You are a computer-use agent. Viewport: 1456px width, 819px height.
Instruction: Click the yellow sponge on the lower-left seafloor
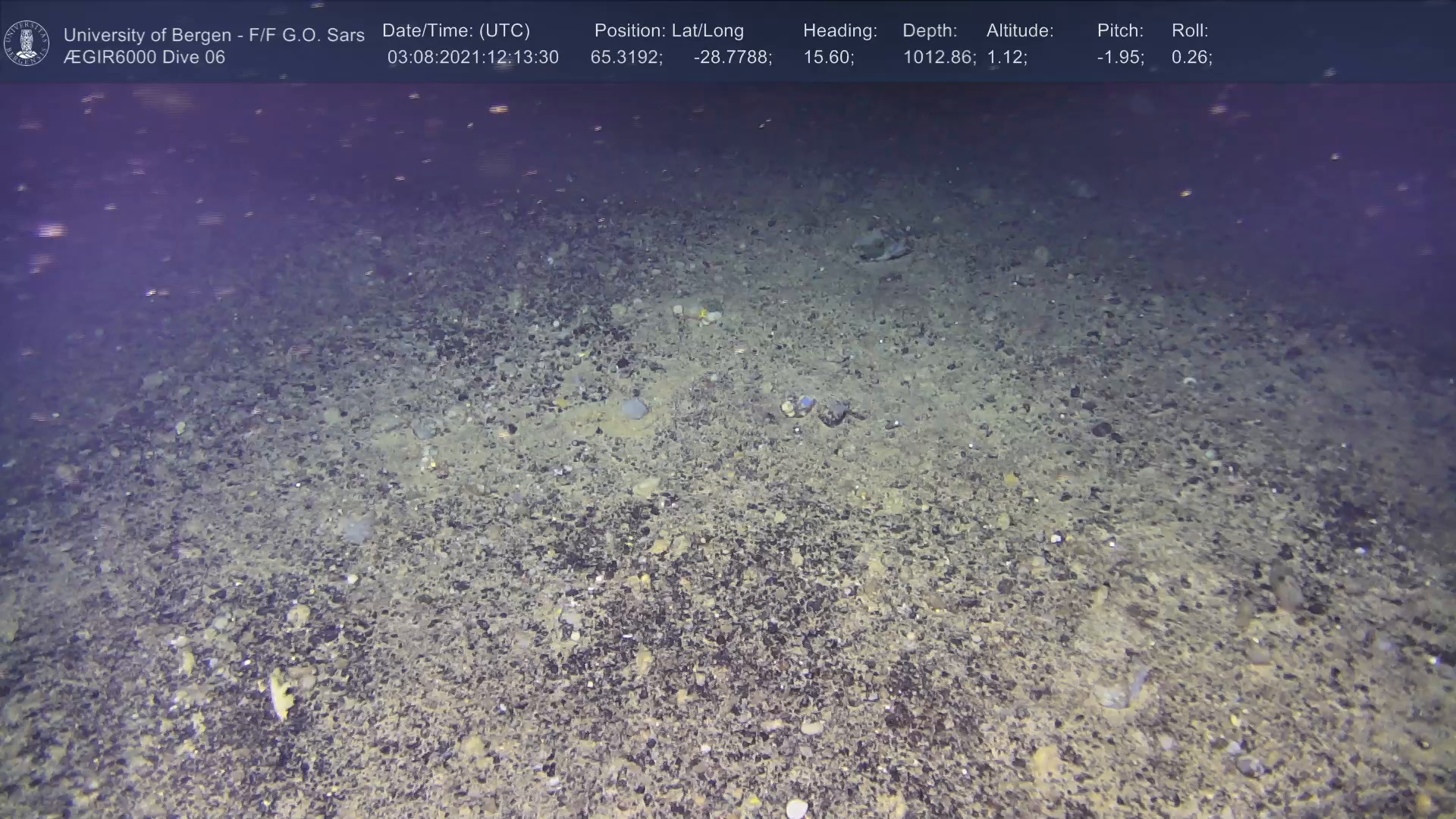pos(281,693)
